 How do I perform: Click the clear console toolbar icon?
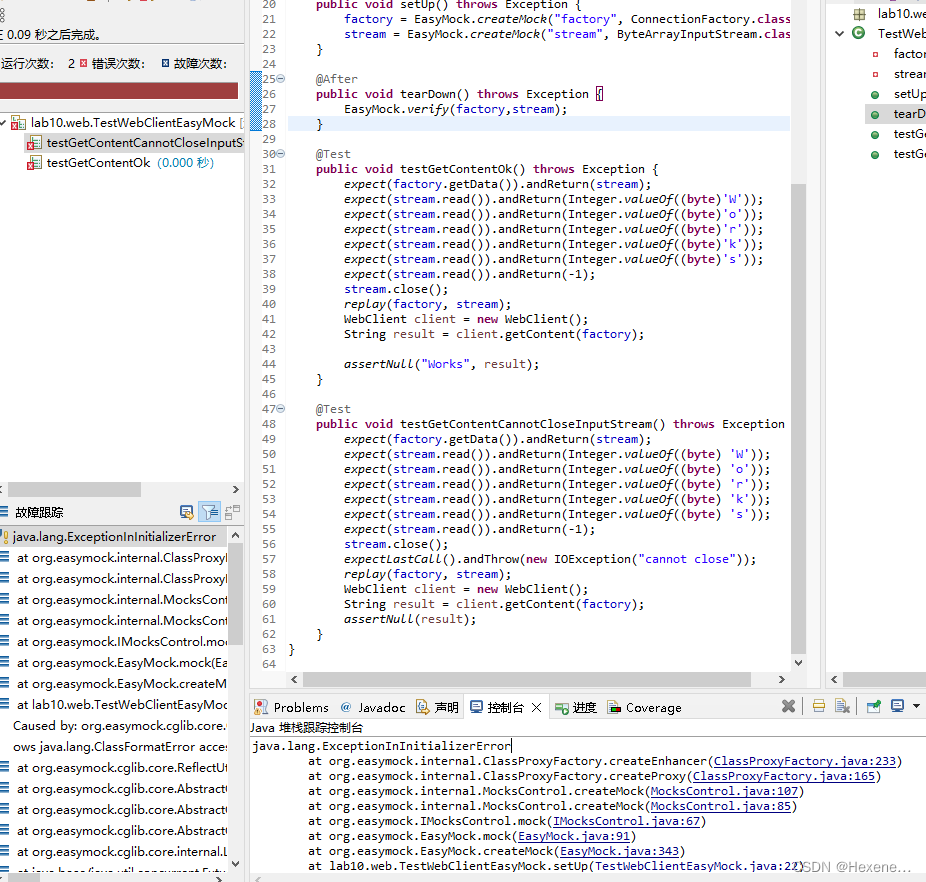(x=843, y=705)
